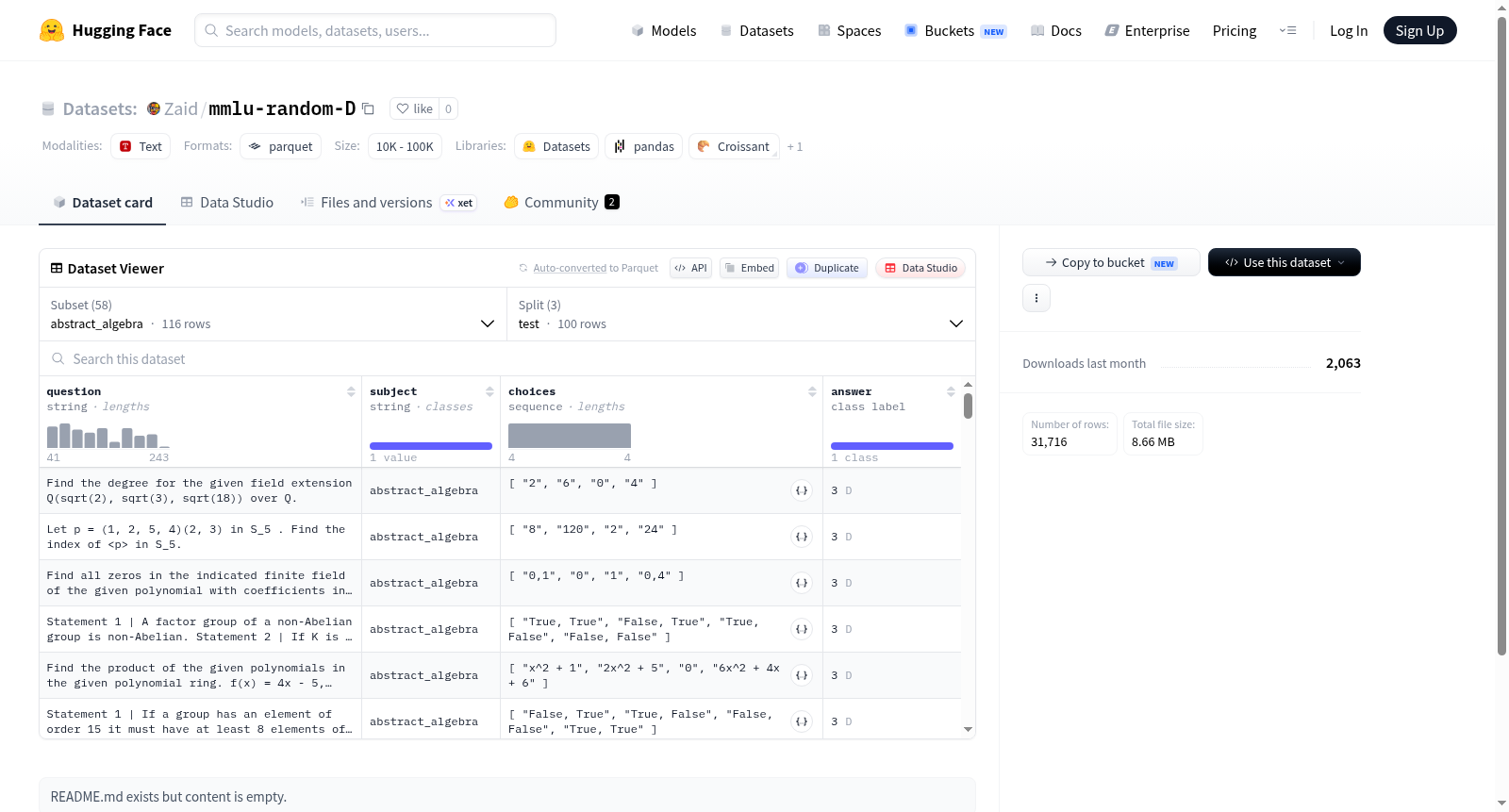Sort by the choices column
This screenshot has width=1509, height=812.
coord(812,391)
